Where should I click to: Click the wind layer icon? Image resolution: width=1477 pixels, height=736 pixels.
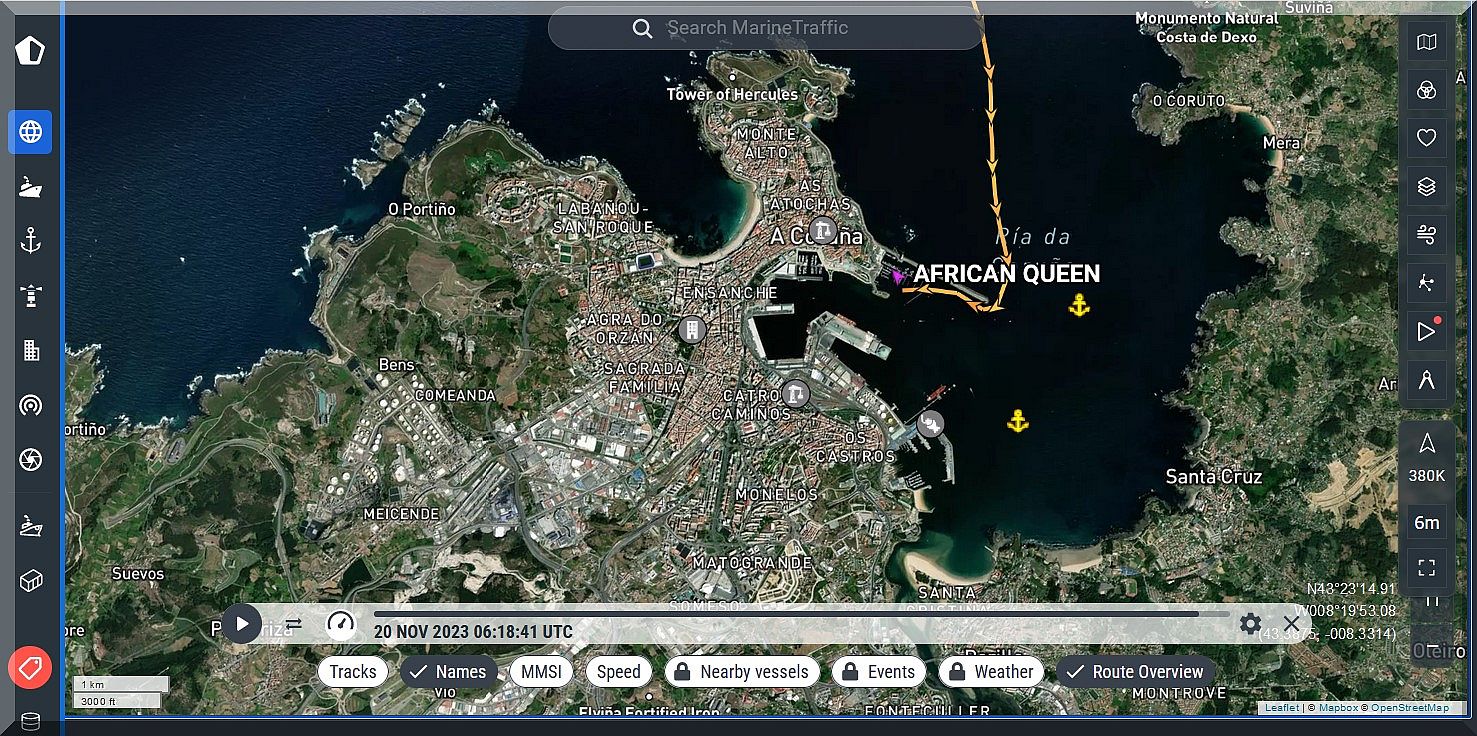pyautogui.click(x=1426, y=235)
